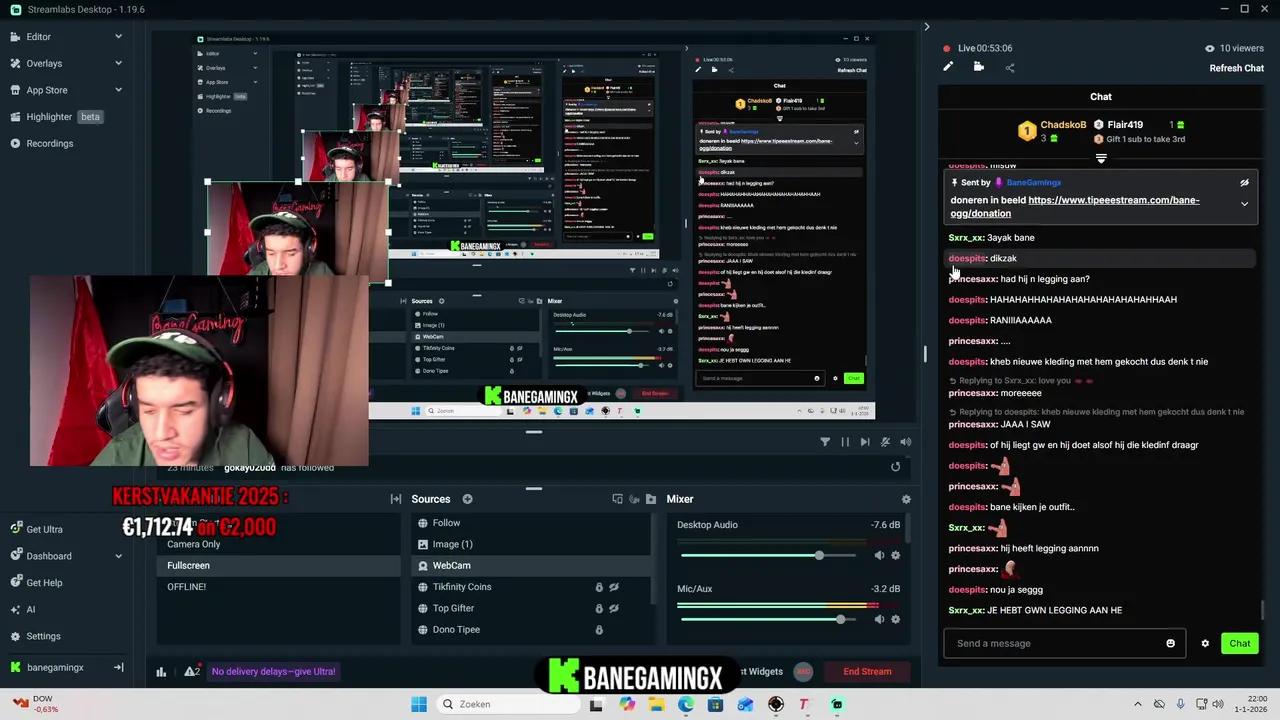Expand the Editor chevron in sidebar
This screenshot has width=1280, height=720.
118,37
